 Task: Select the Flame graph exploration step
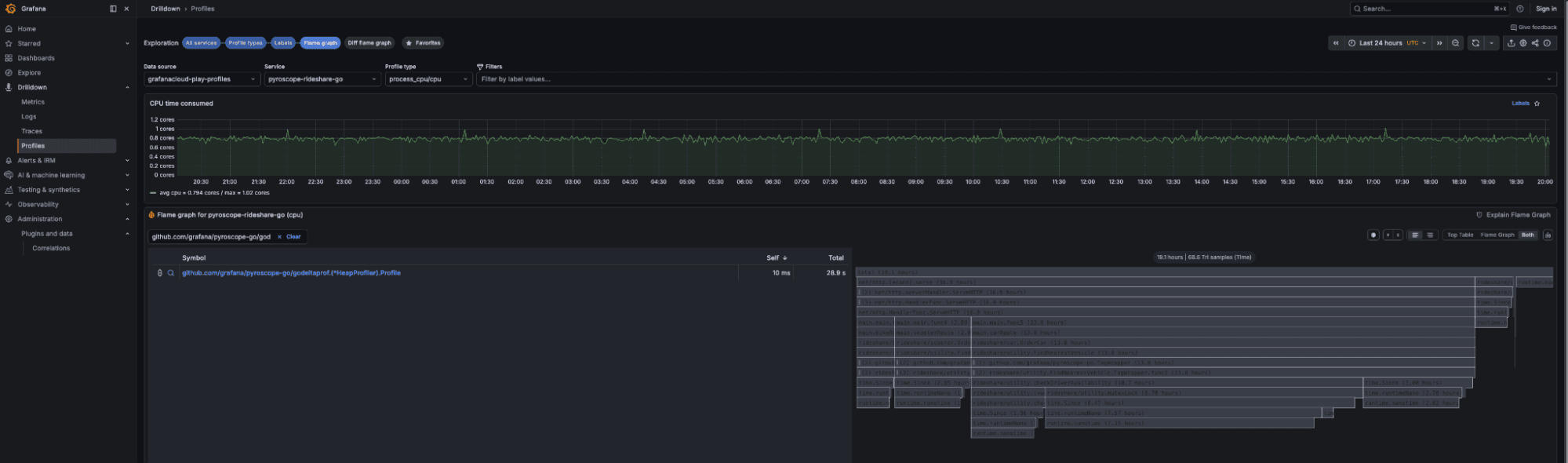[x=320, y=43]
